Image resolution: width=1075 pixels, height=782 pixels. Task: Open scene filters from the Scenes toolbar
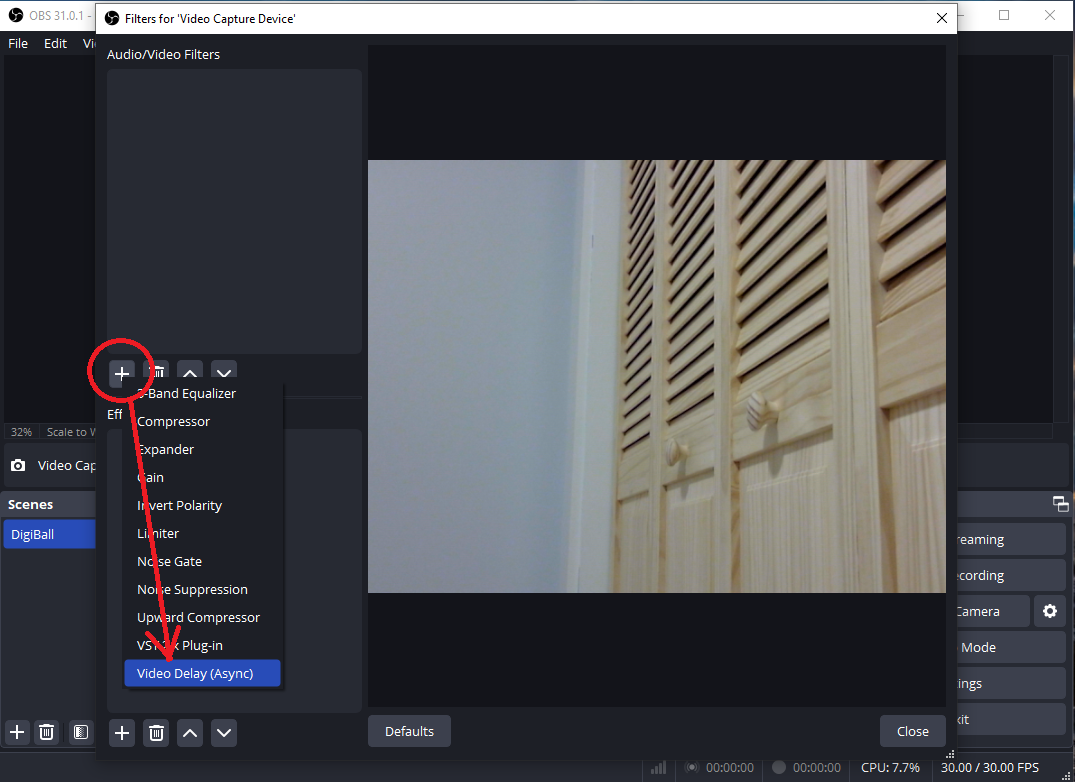point(81,732)
